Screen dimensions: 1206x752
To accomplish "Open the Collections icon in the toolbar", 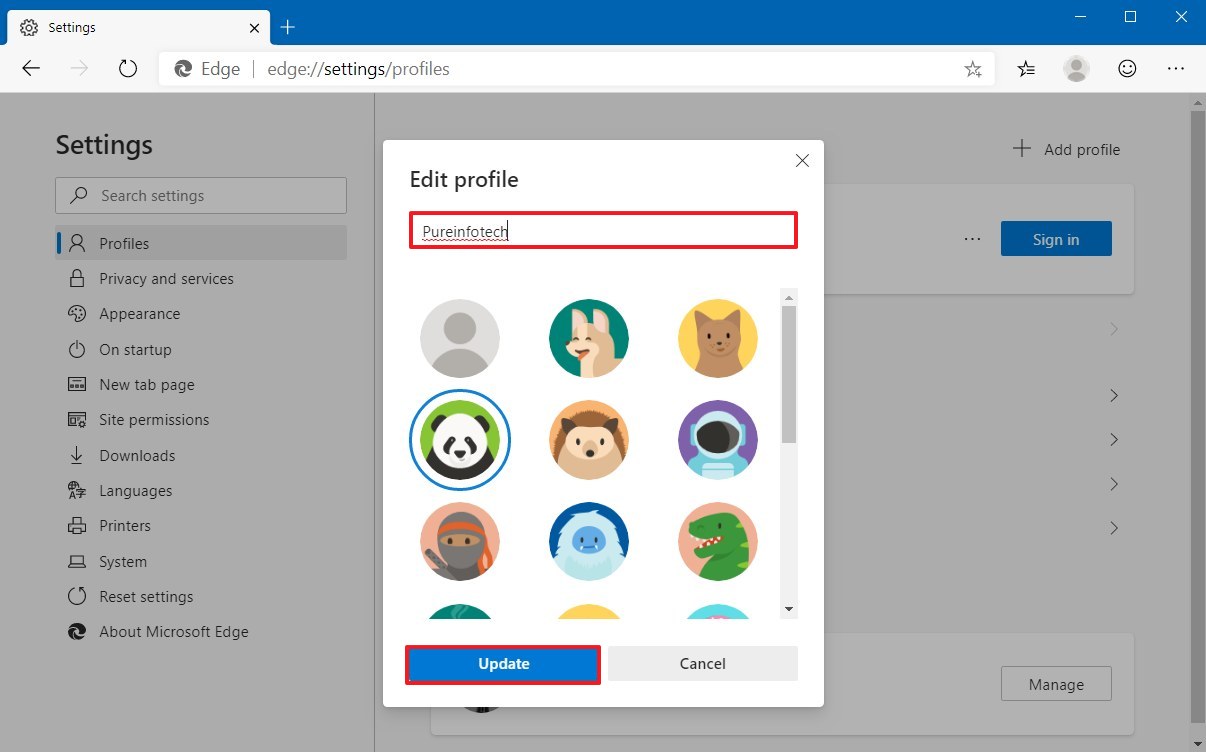I will (1025, 68).
